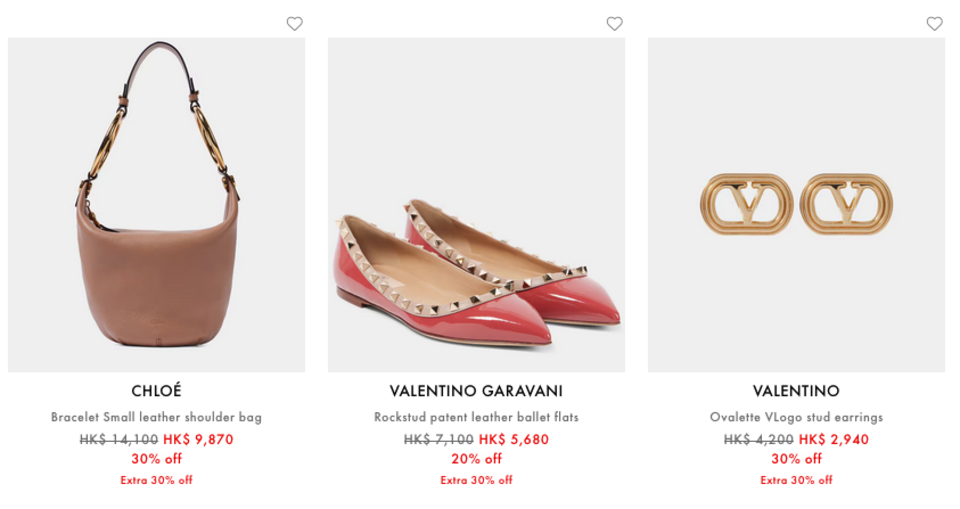Screen dimensions: 960x509
Task: Open the brown Chloé shoulder bag image
Action: click(157, 205)
